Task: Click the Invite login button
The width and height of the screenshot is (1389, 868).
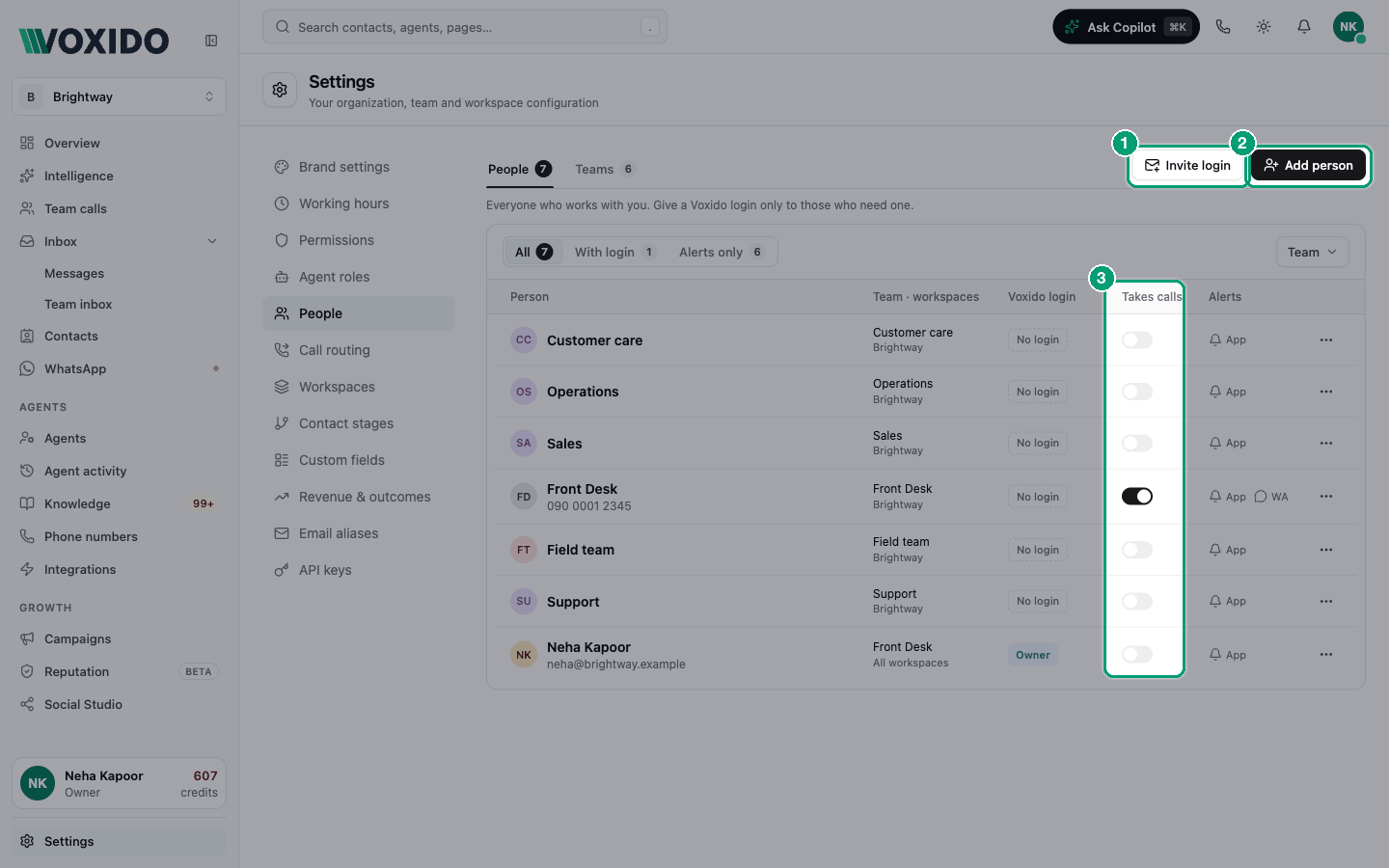Action: click(1187, 166)
